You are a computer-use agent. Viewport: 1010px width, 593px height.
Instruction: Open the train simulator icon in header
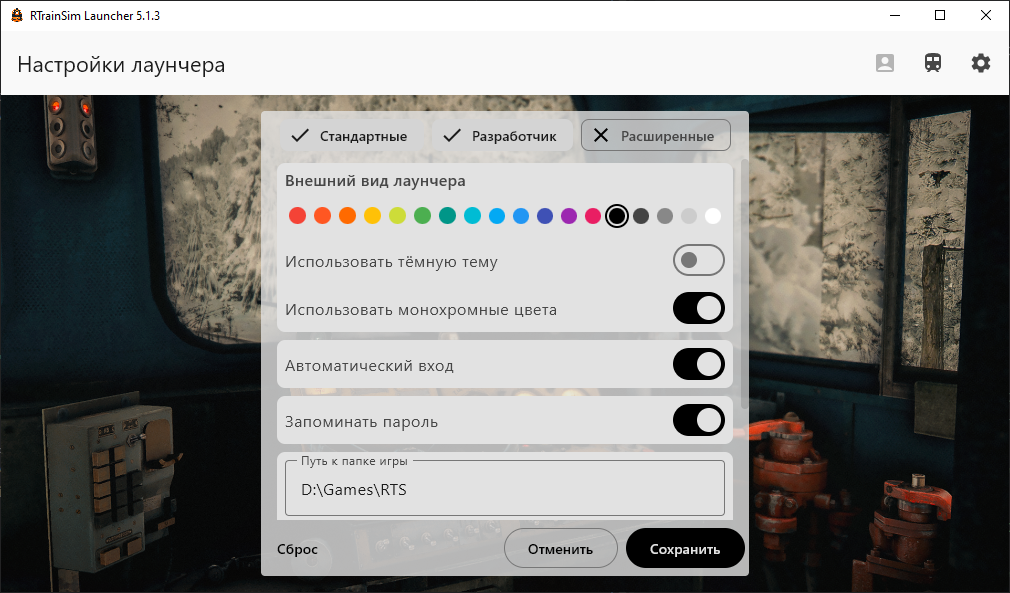click(x=933, y=63)
